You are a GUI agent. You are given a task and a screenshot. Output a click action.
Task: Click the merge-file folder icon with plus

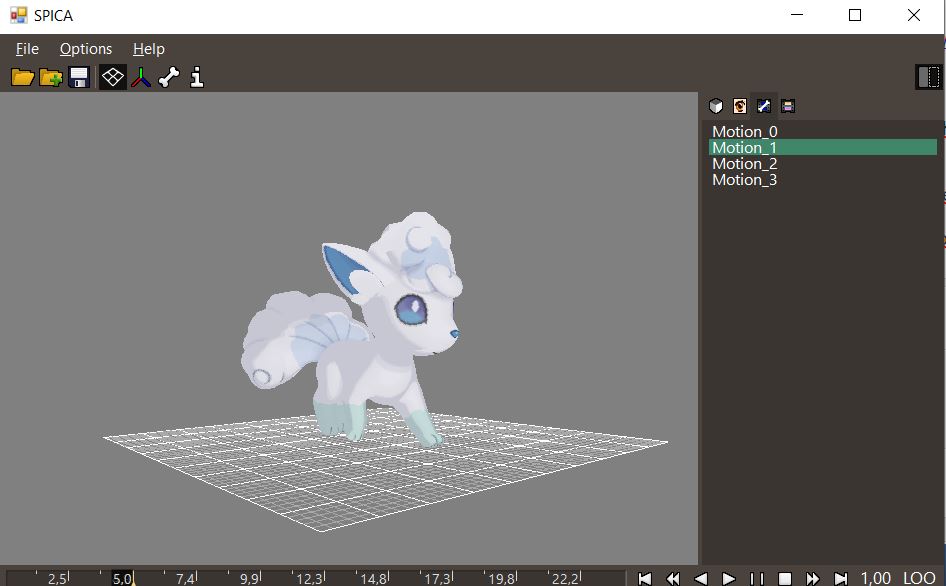[51, 77]
